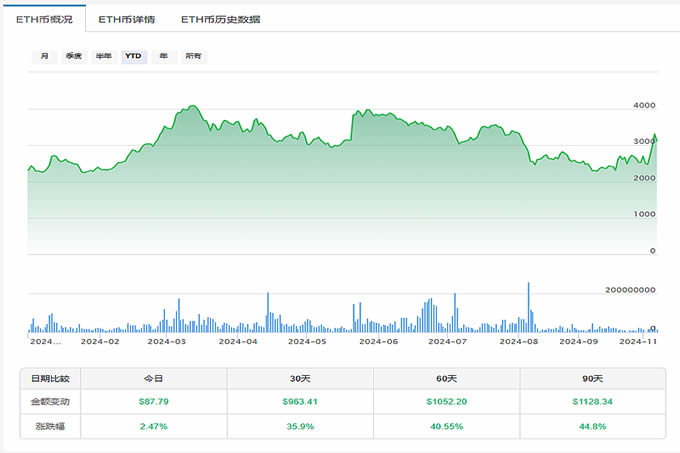Click the YTD range button
Image resolution: width=680 pixels, height=453 pixels.
(133, 57)
